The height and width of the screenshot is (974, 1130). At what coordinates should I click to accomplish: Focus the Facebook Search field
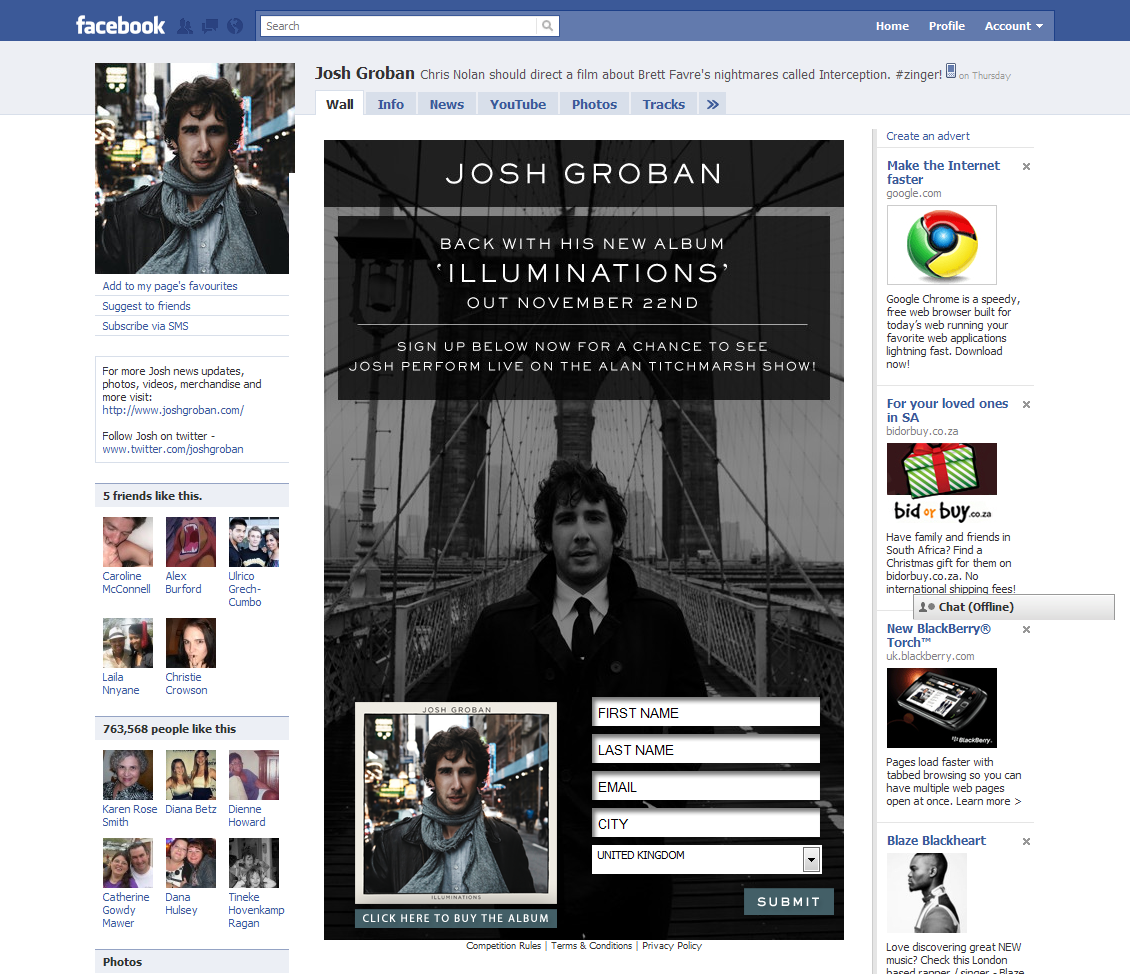click(x=399, y=26)
